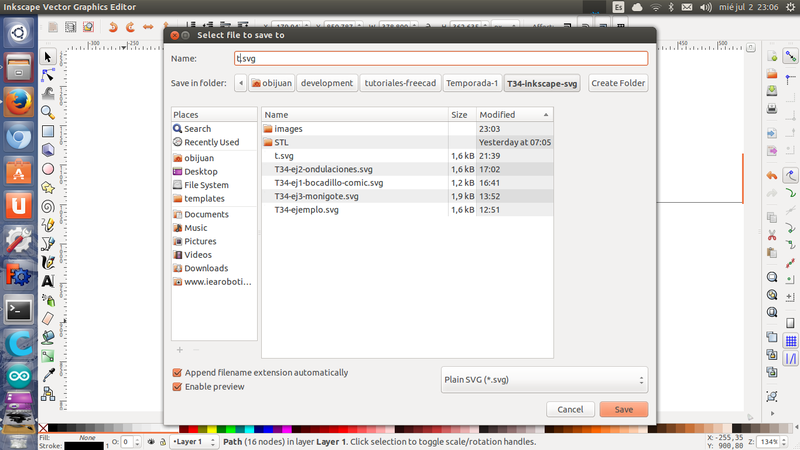Select the Eraser tool
The height and width of the screenshot is (450, 800).
pos(48,317)
